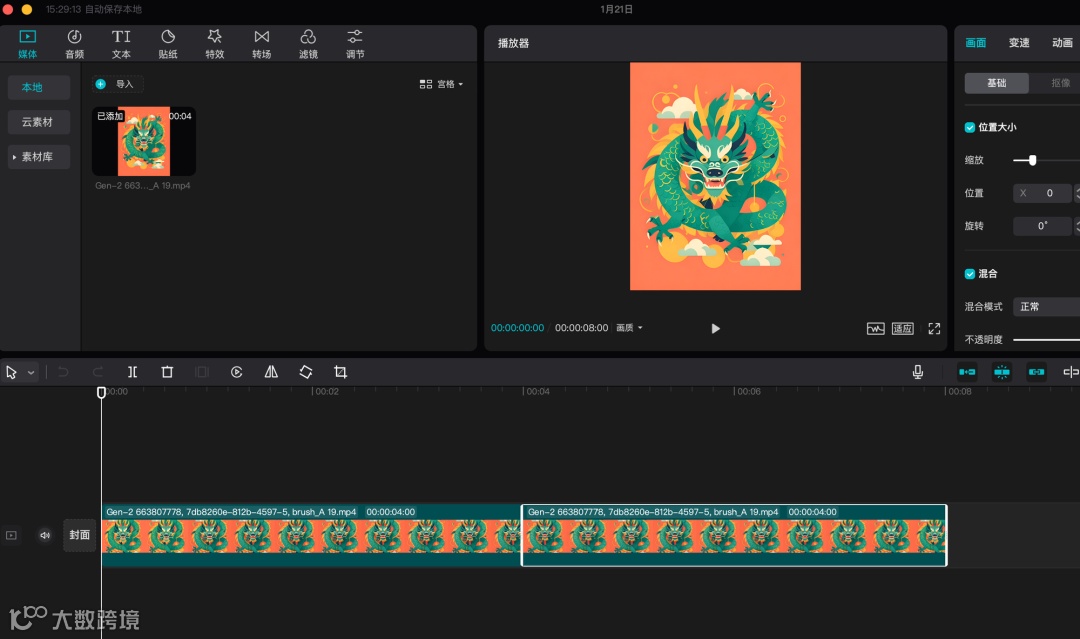Toggle clip linkage icon
The height and width of the screenshot is (639, 1080).
1037,373
